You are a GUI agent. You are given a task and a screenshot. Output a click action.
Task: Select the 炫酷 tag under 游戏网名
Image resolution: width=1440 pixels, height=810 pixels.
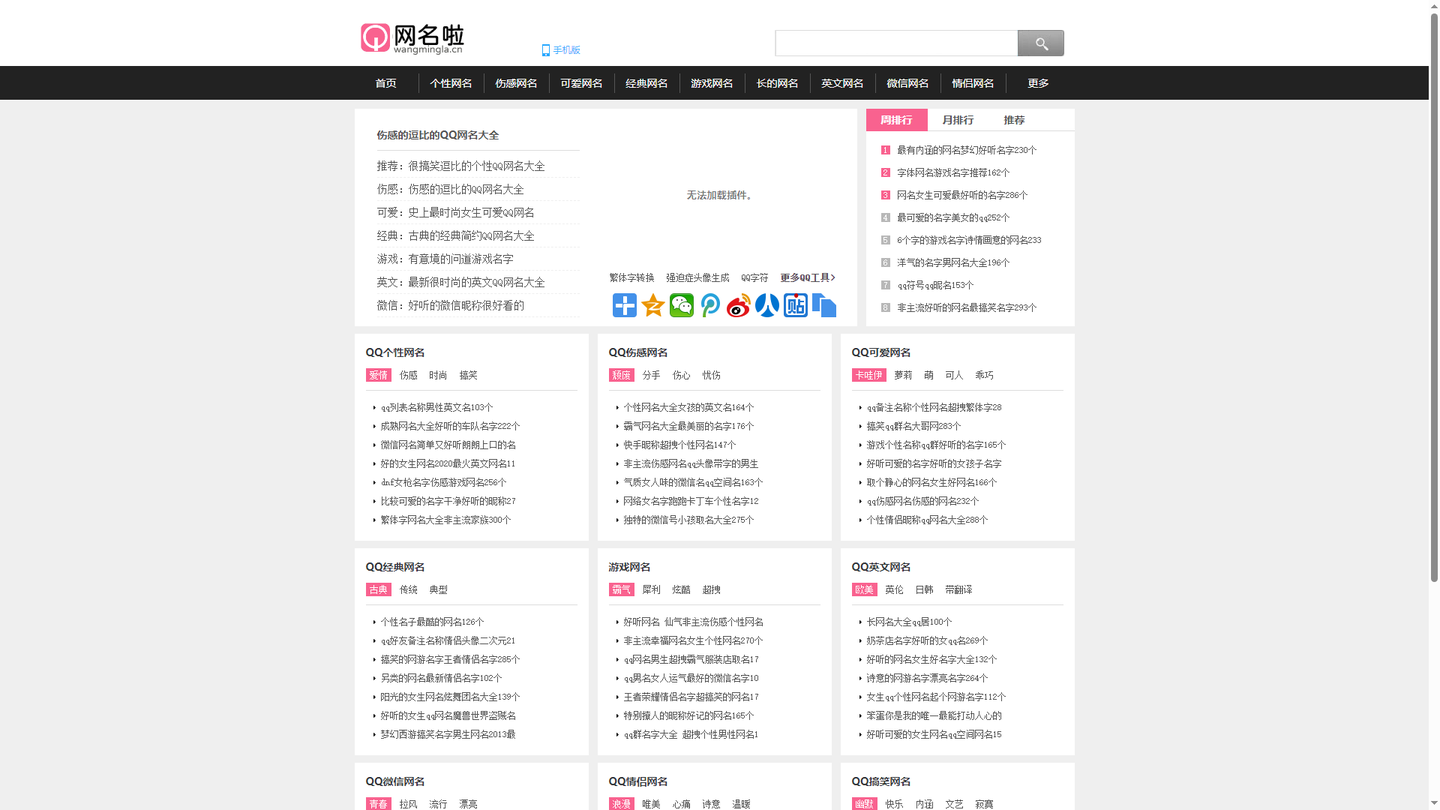681,590
